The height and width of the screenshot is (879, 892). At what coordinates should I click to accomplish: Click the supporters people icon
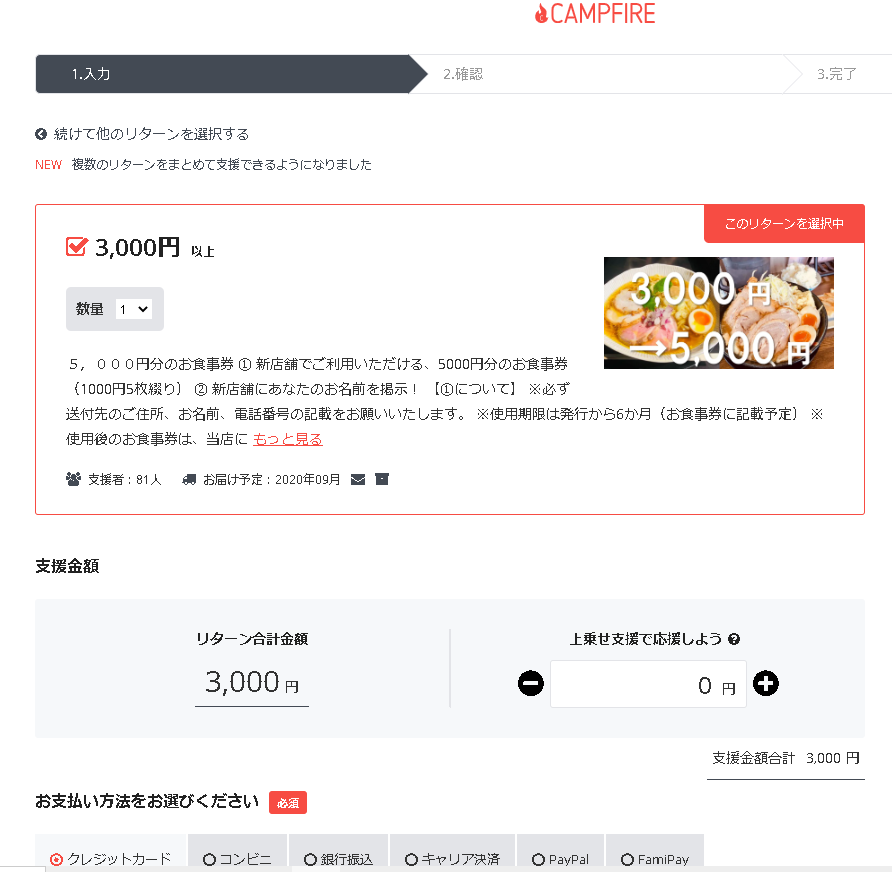[x=73, y=479]
